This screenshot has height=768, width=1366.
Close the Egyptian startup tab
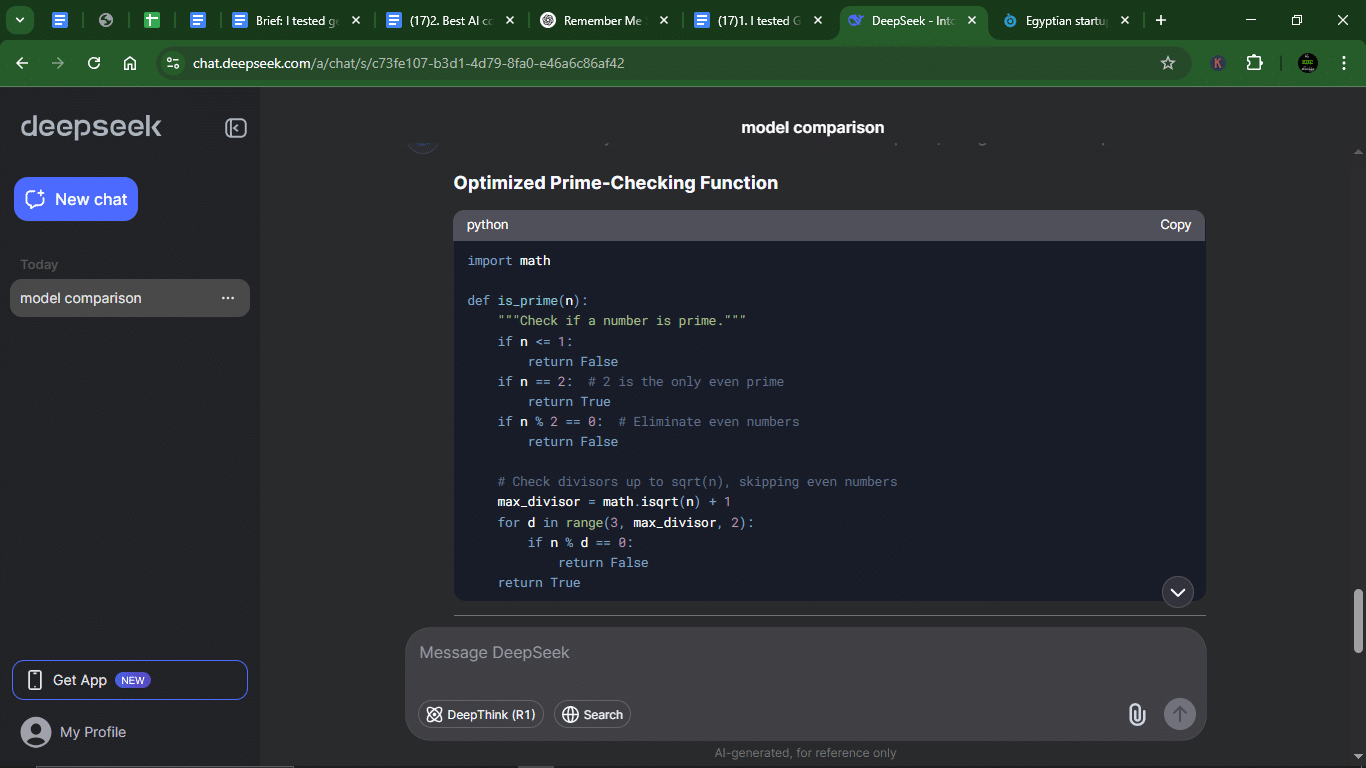(1126, 20)
